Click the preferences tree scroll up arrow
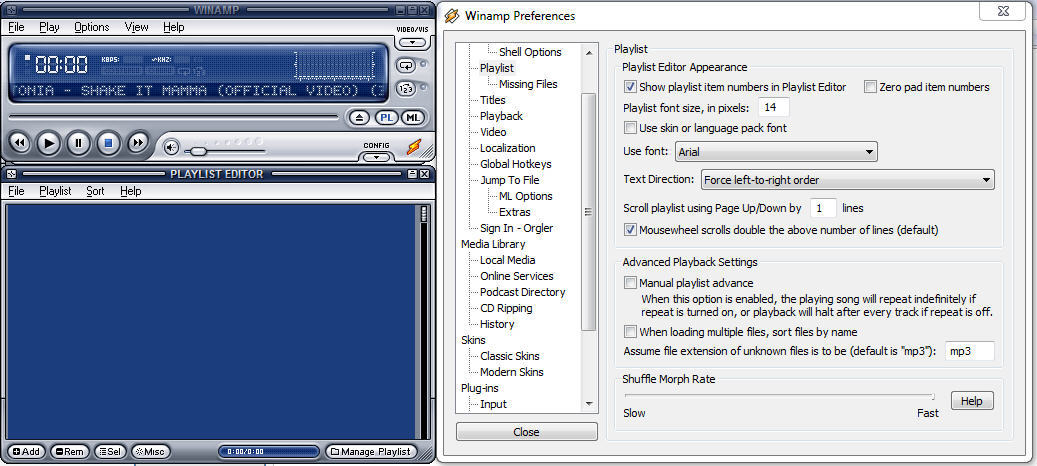Viewport: 1037px width, 466px height. point(589,52)
